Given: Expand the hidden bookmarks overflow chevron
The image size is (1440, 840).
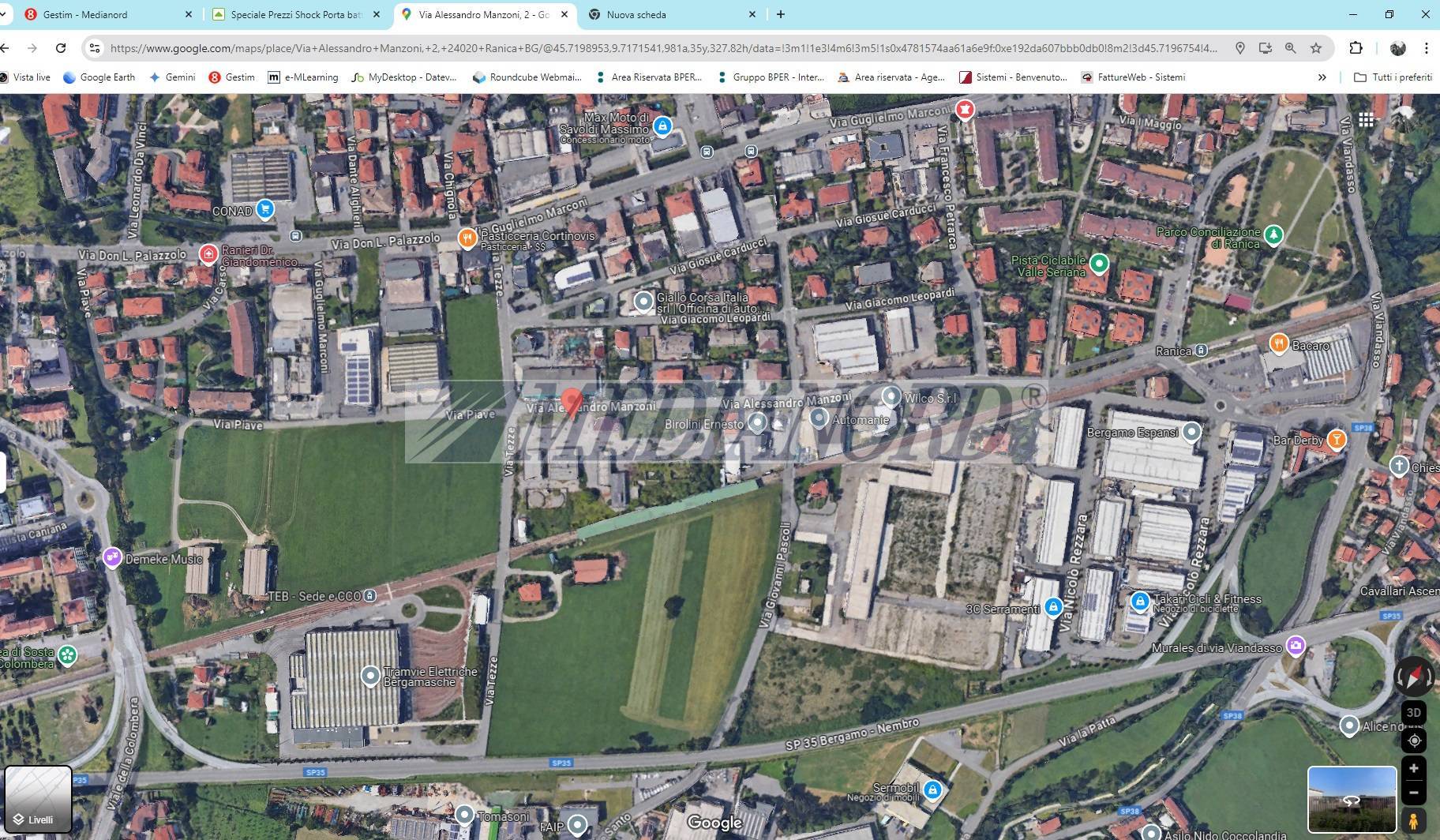Looking at the screenshot, I should click(1322, 77).
